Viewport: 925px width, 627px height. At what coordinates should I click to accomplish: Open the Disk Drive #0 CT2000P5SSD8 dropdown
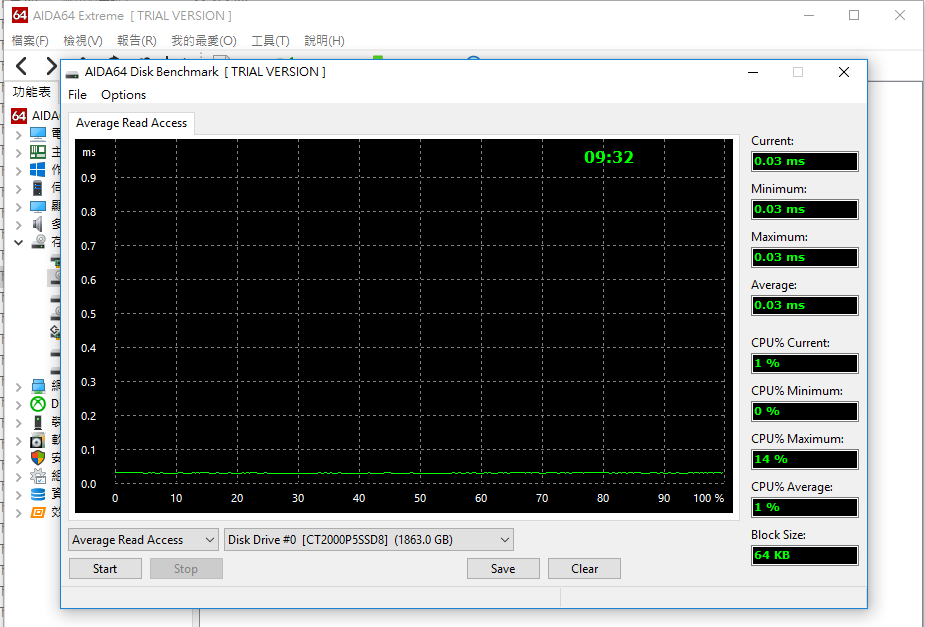pyautogui.click(x=369, y=540)
